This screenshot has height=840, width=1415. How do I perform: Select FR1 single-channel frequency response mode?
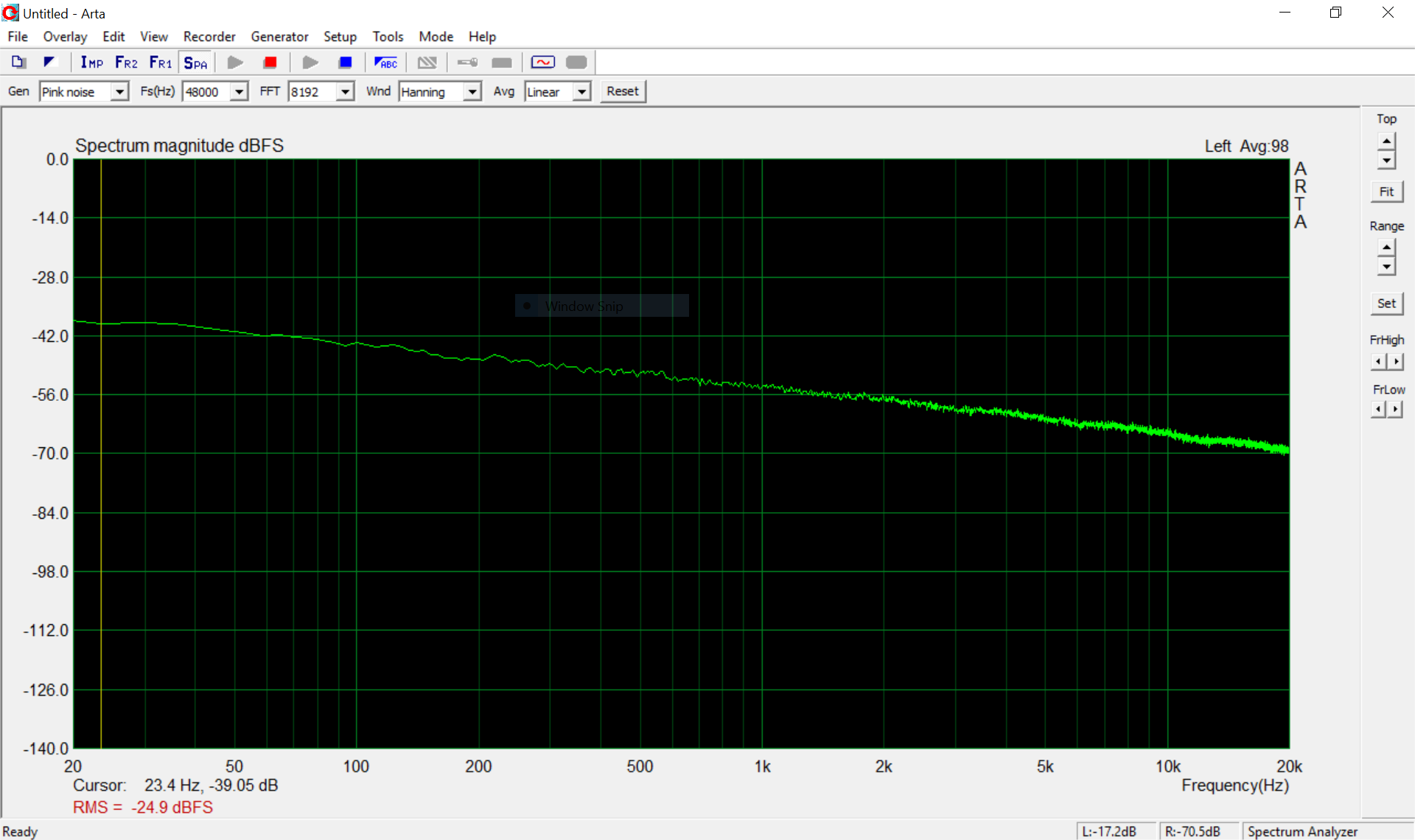pos(160,63)
